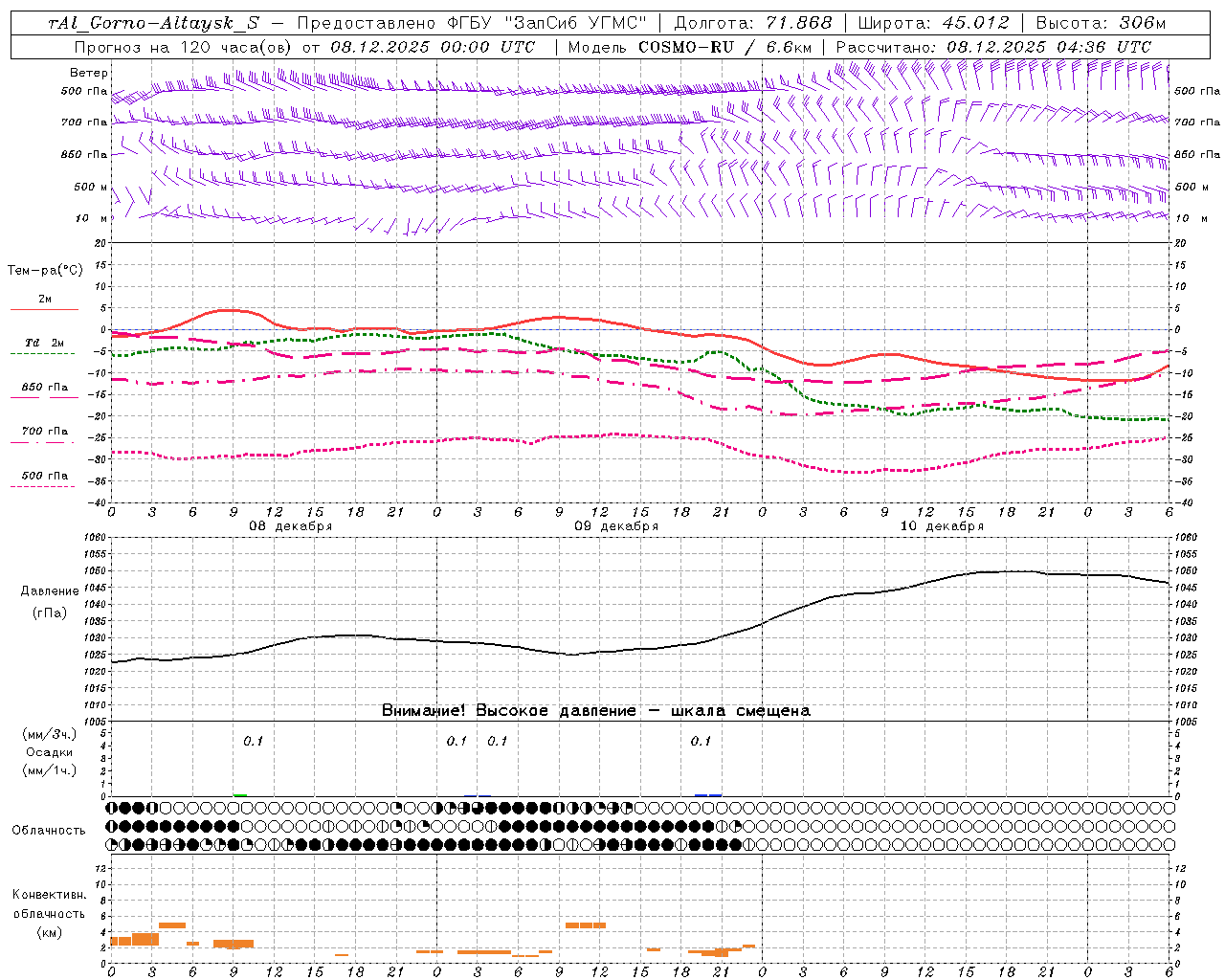Click the Облачность panel label
The image size is (1225, 980).
(49, 831)
